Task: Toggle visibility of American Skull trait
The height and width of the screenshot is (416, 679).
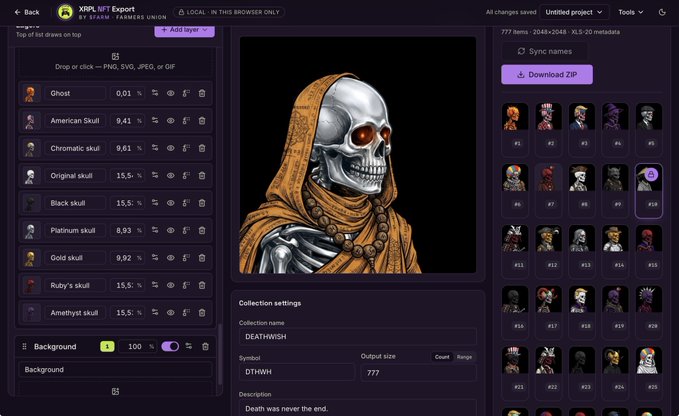Action: [171, 121]
